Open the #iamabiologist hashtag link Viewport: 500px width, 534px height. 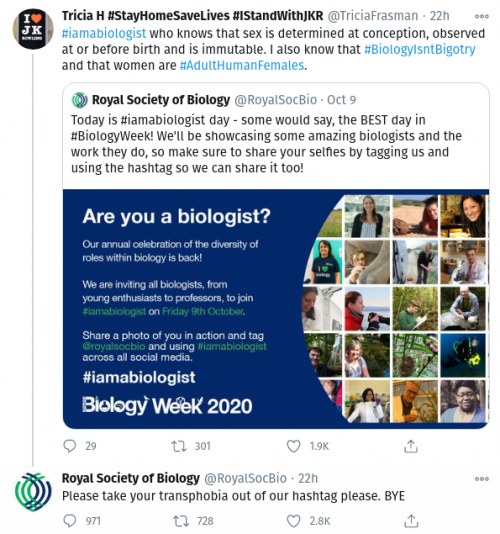click(x=104, y=33)
